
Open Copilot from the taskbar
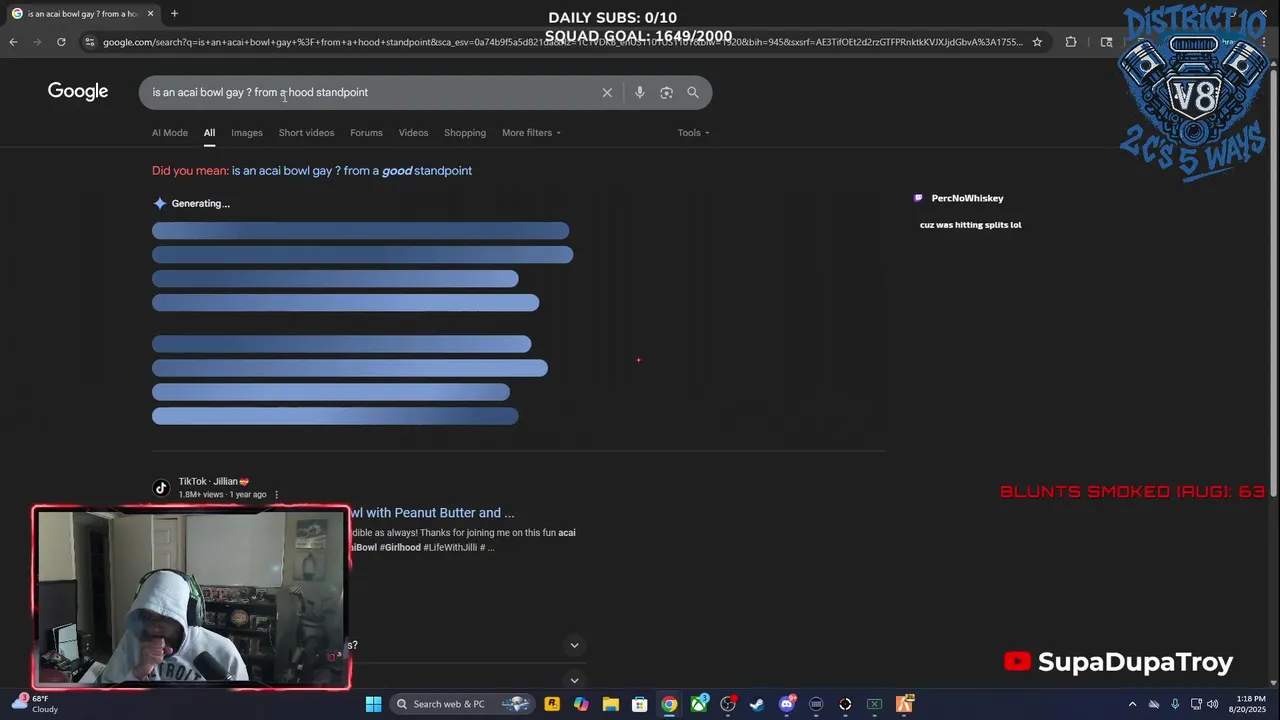pyautogui.click(x=581, y=704)
